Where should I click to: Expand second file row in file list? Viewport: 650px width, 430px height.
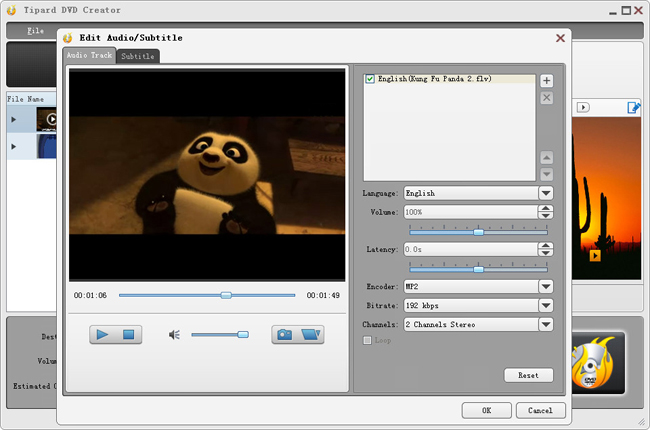(14, 146)
